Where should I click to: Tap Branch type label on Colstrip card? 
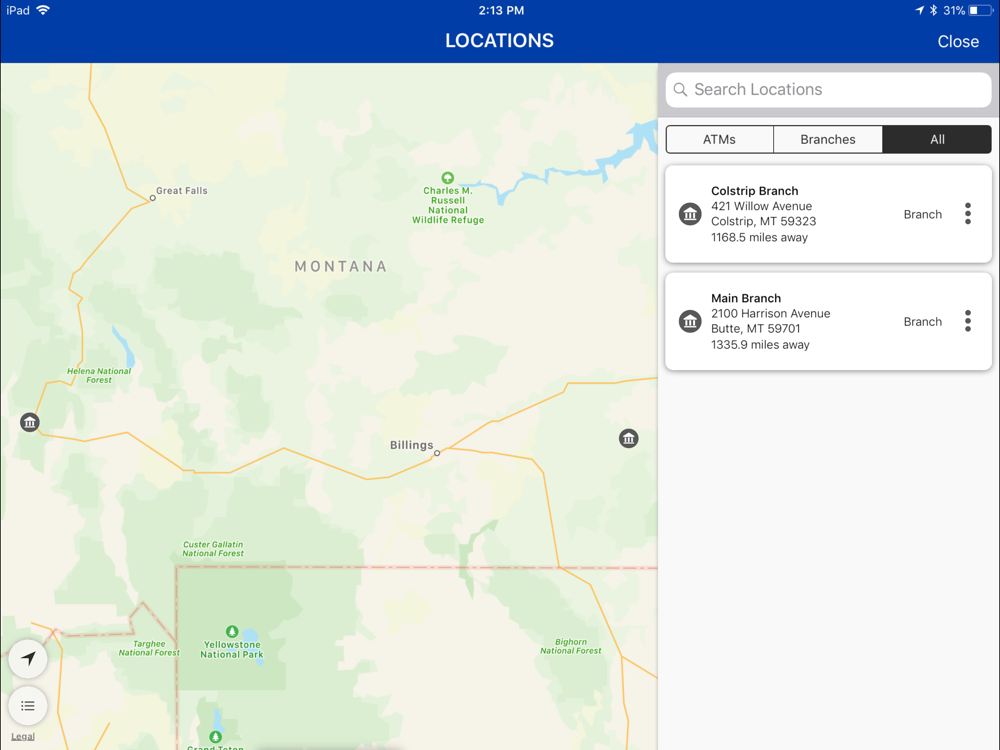[922, 214]
